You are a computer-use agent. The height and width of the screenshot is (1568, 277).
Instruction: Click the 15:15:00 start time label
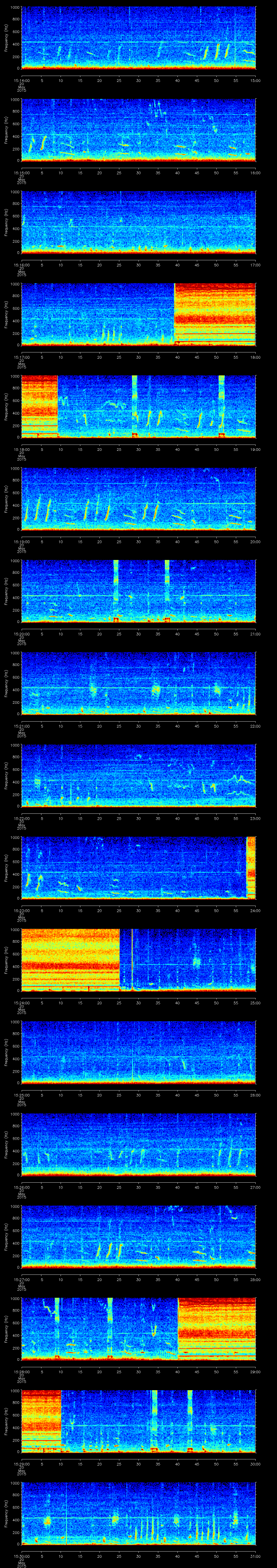(x=22, y=173)
